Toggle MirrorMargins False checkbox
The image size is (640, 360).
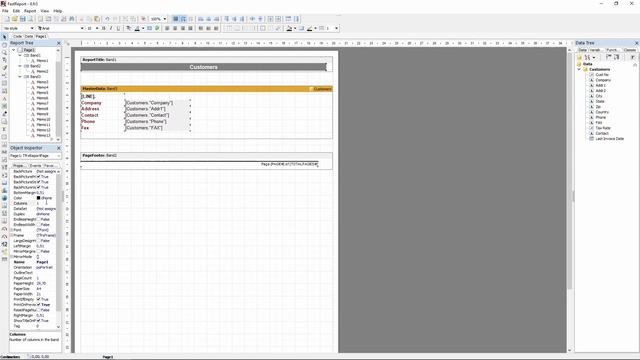point(38,251)
